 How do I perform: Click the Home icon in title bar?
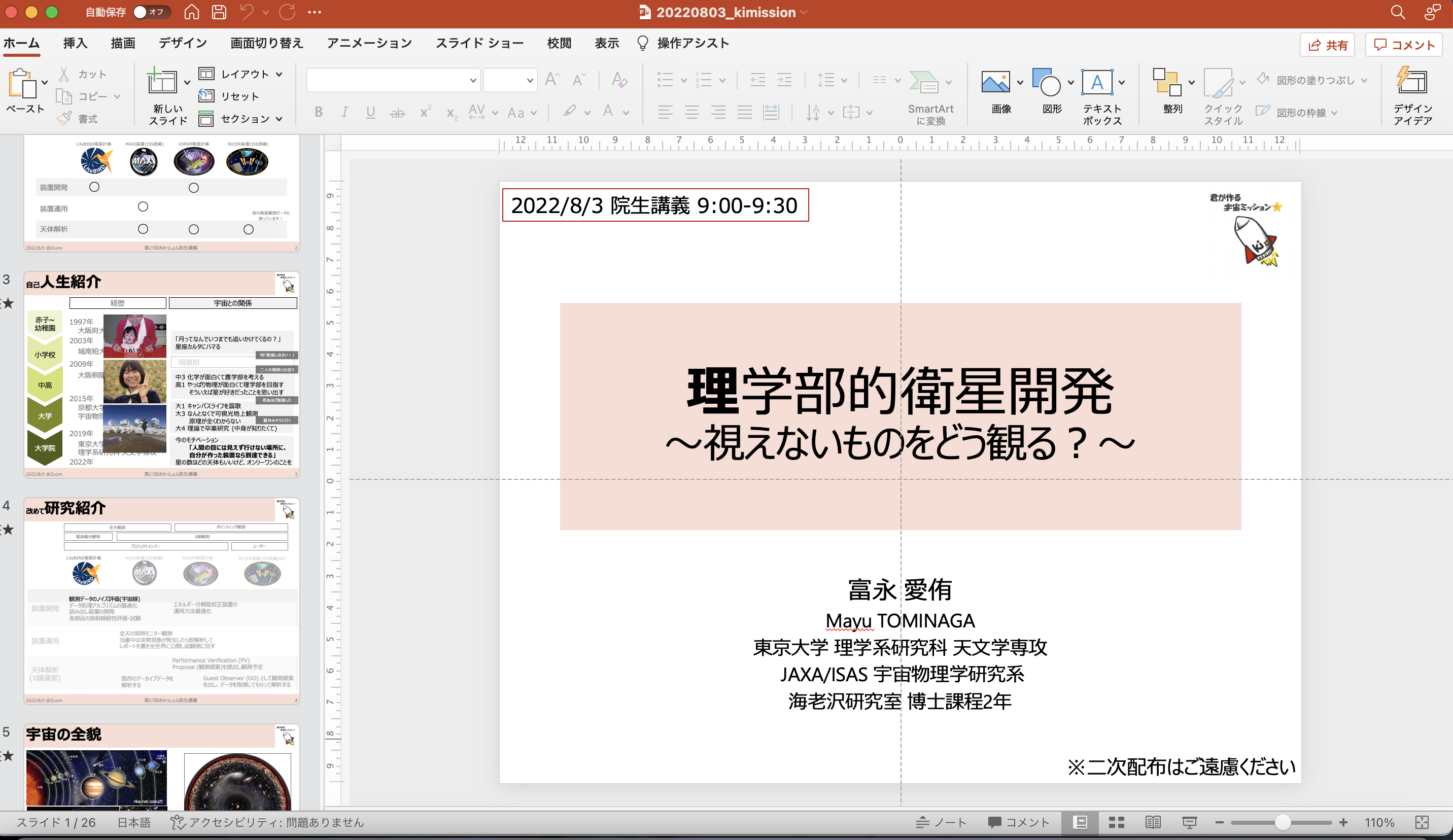(191, 12)
